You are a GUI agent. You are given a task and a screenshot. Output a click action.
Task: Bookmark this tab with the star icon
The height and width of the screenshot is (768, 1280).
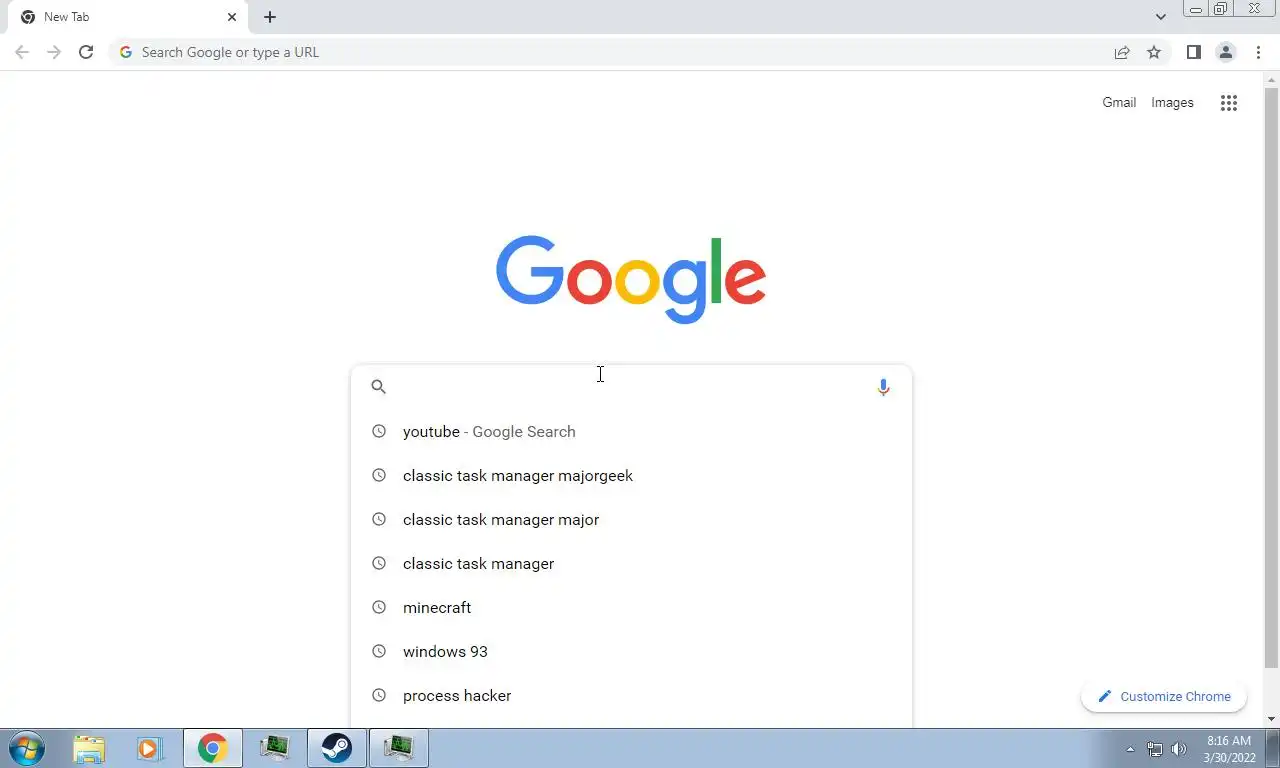(1154, 52)
